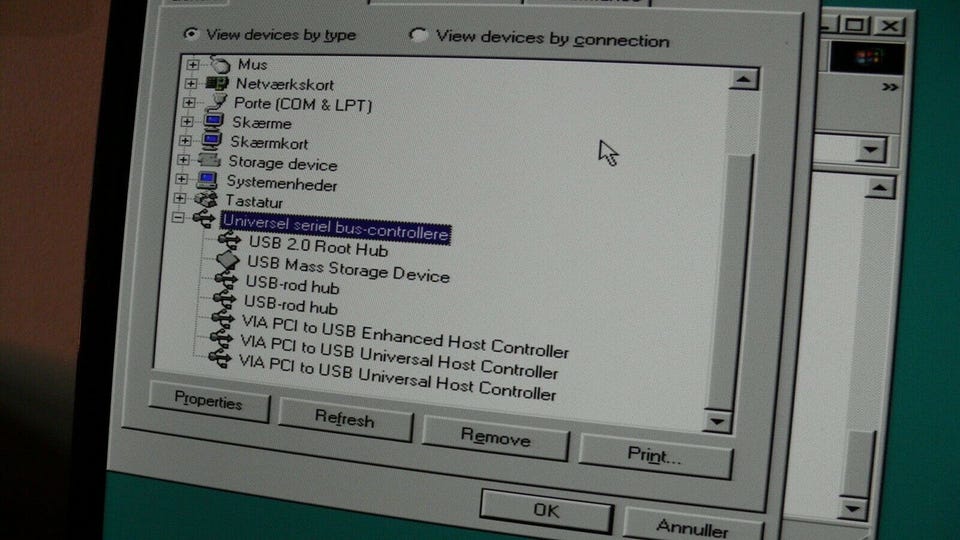Select last VIA PCI to USB Universal Host Controller
960x540 pixels.
click(x=397, y=378)
